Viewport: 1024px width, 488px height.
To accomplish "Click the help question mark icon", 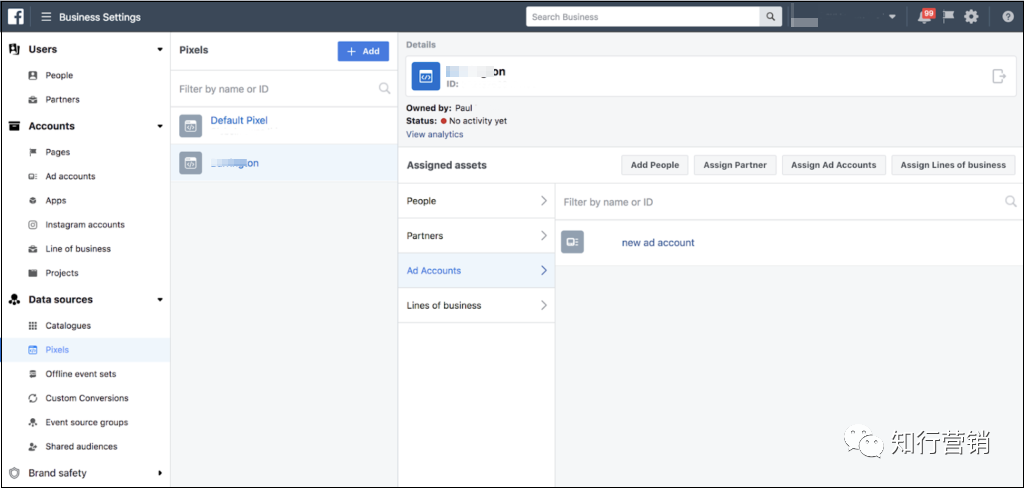I will (x=1008, y=17).
